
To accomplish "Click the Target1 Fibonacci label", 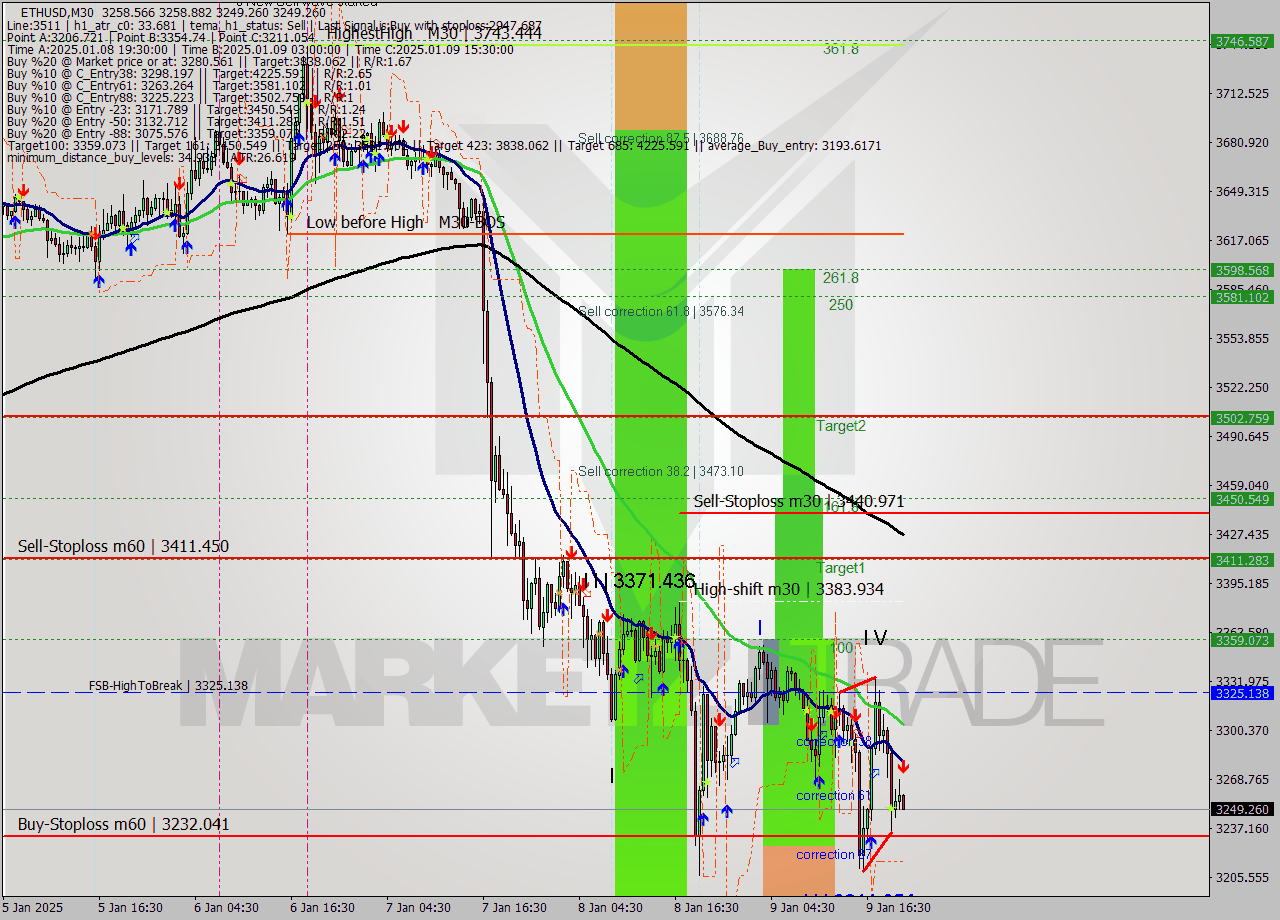I will point(841,568).
